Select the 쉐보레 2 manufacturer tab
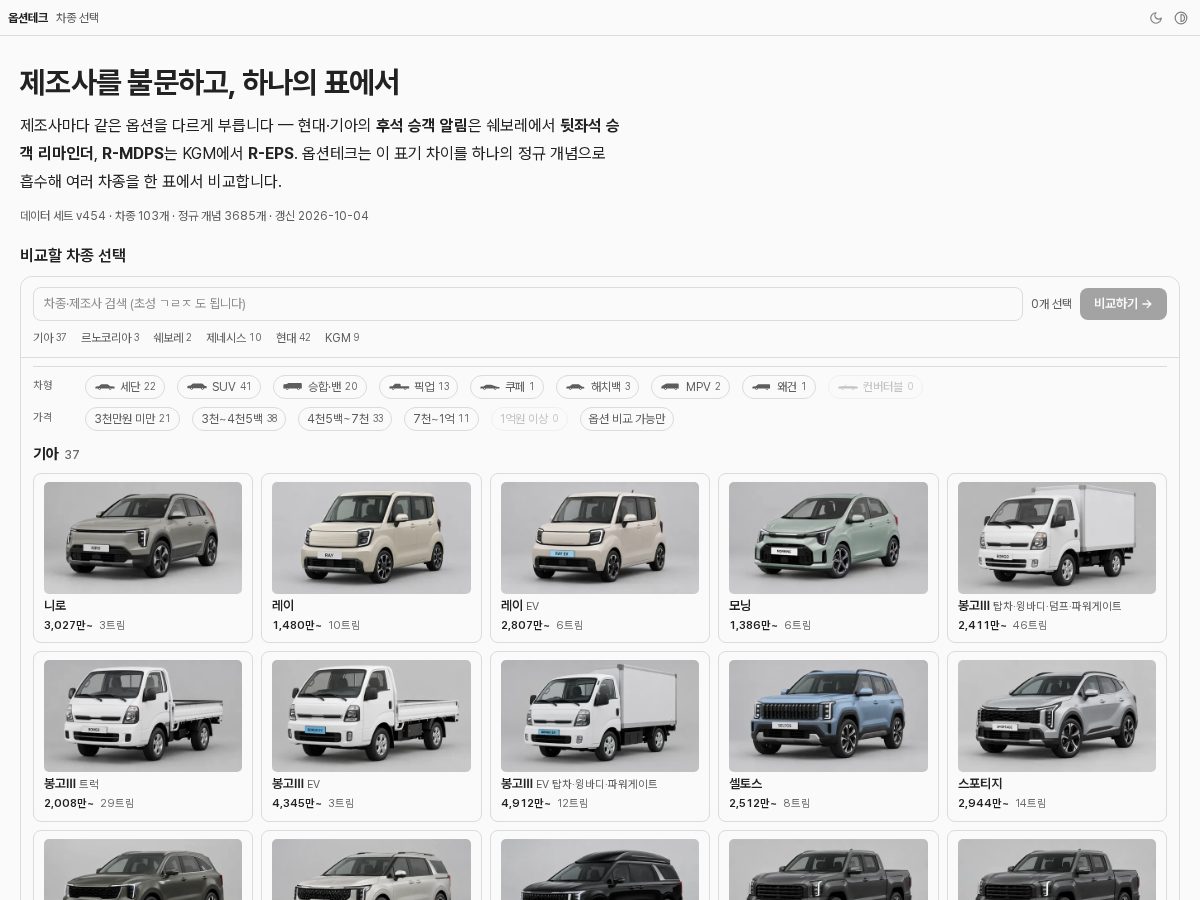This screenshot has height=900, width=1200. coord(172,338)
